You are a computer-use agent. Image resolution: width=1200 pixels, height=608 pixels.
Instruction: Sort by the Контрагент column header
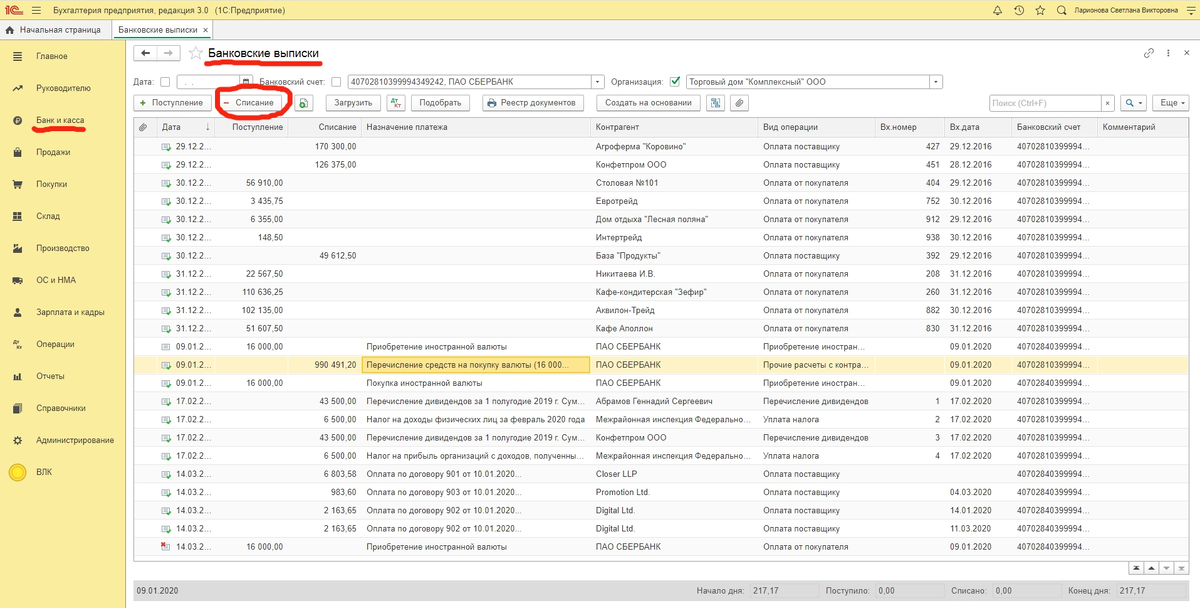(x=675, y=127)
